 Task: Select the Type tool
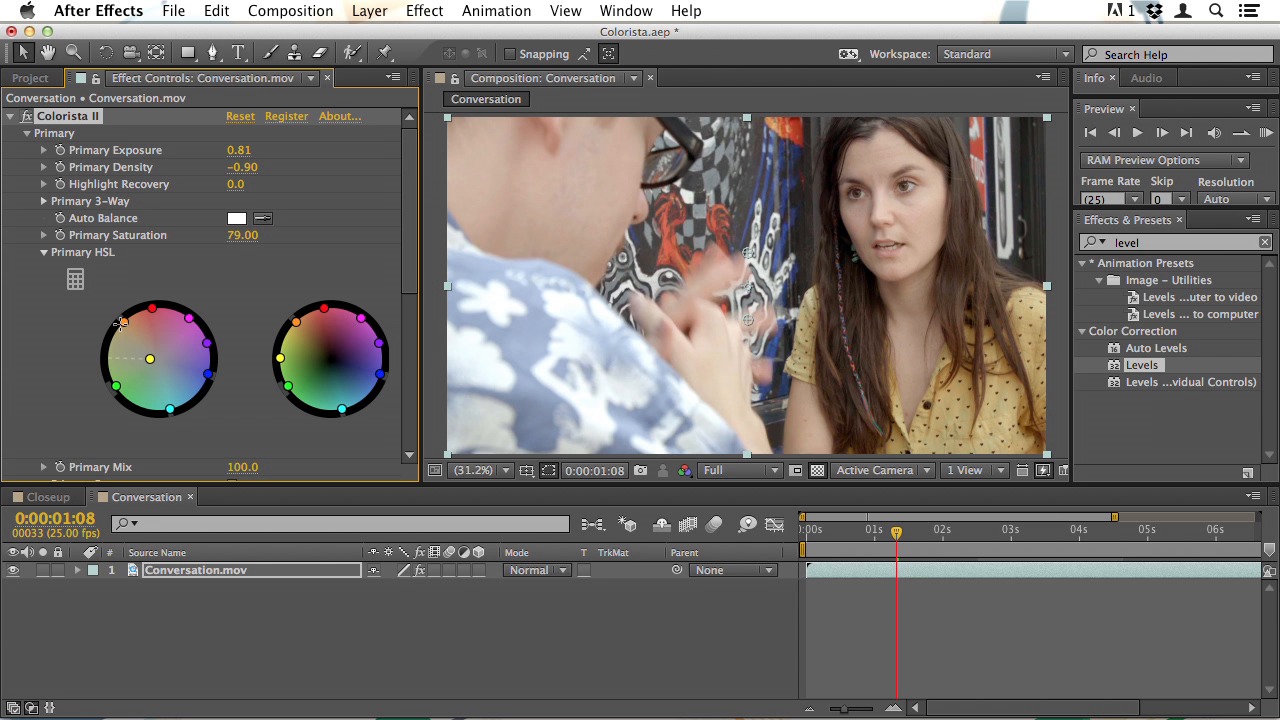click(x=238, y=53)
